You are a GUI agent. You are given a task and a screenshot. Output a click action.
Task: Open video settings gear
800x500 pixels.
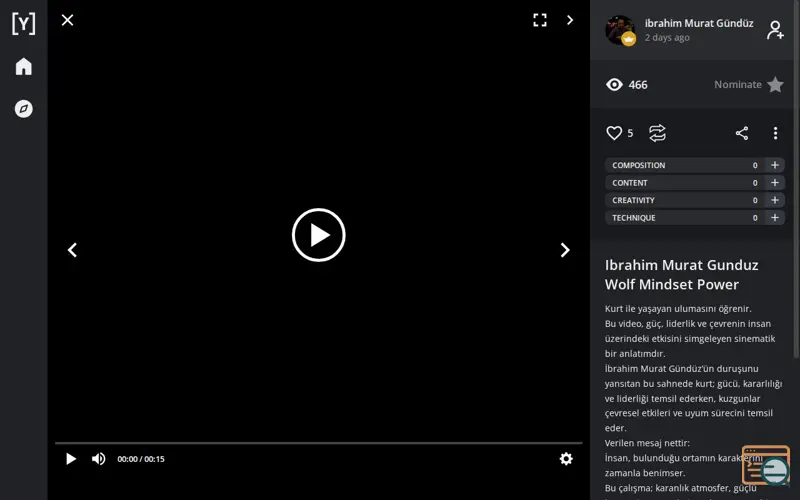tap(566, 459)
